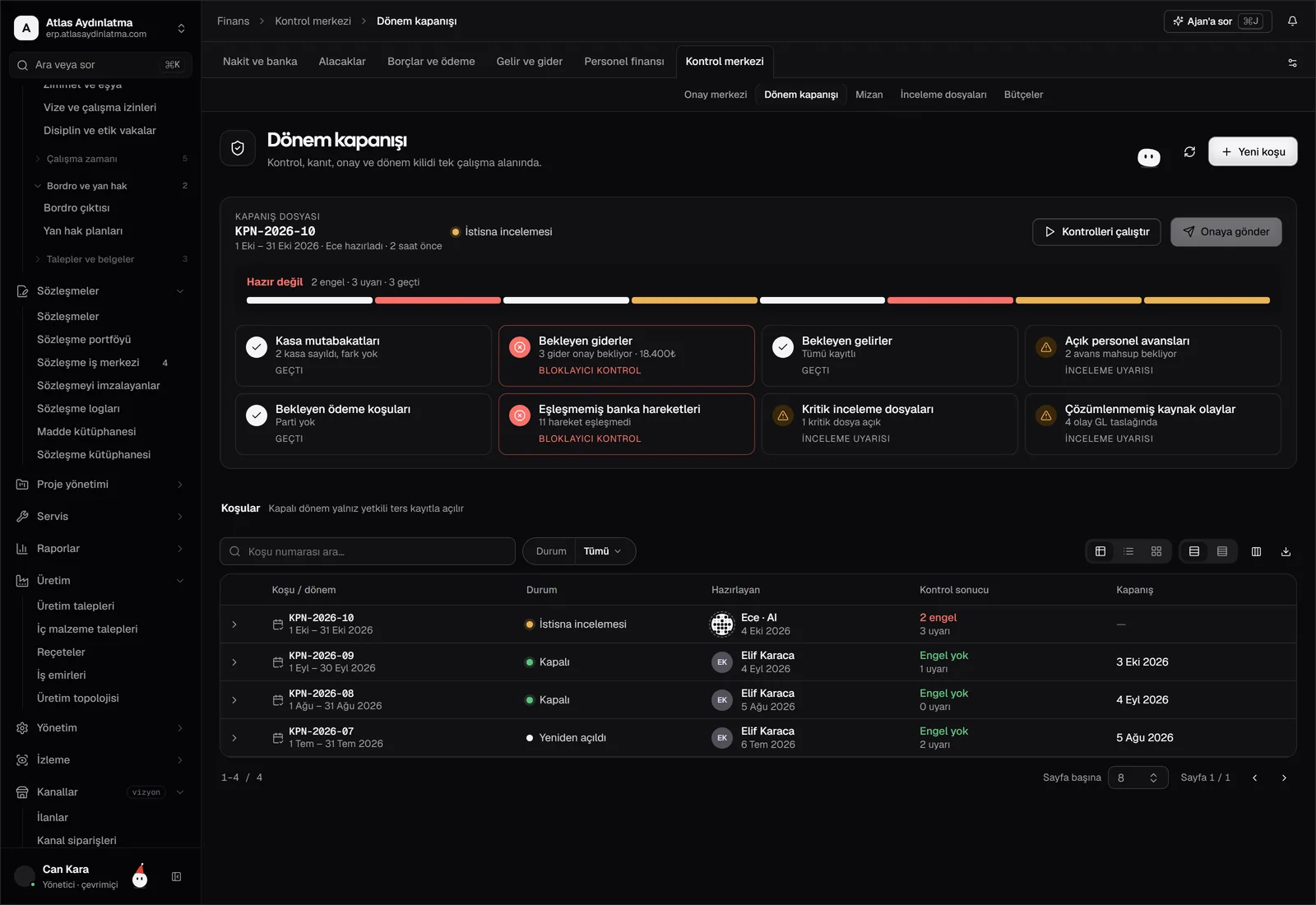Click the Yeni koşu button

coord(1253,151)
